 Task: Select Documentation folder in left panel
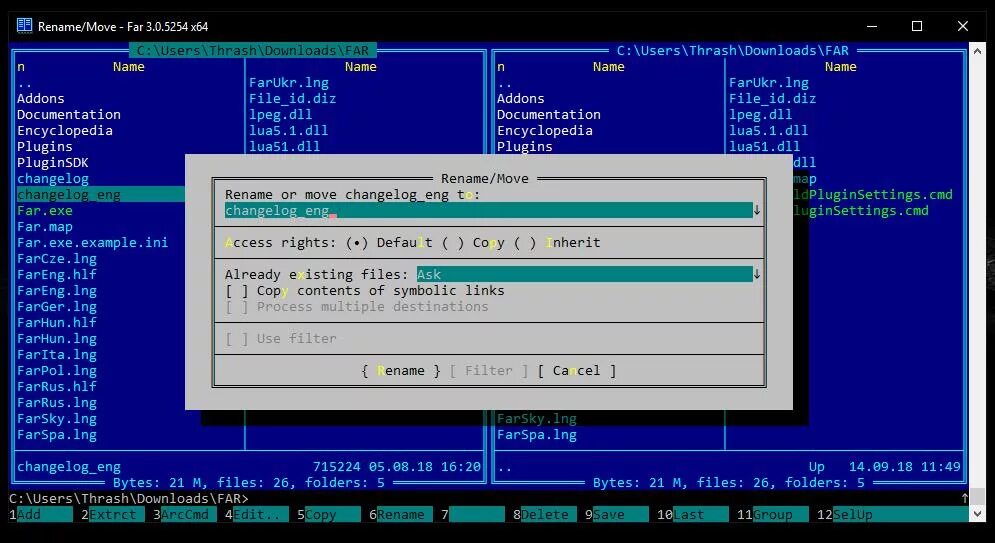(x=69, y=114)
